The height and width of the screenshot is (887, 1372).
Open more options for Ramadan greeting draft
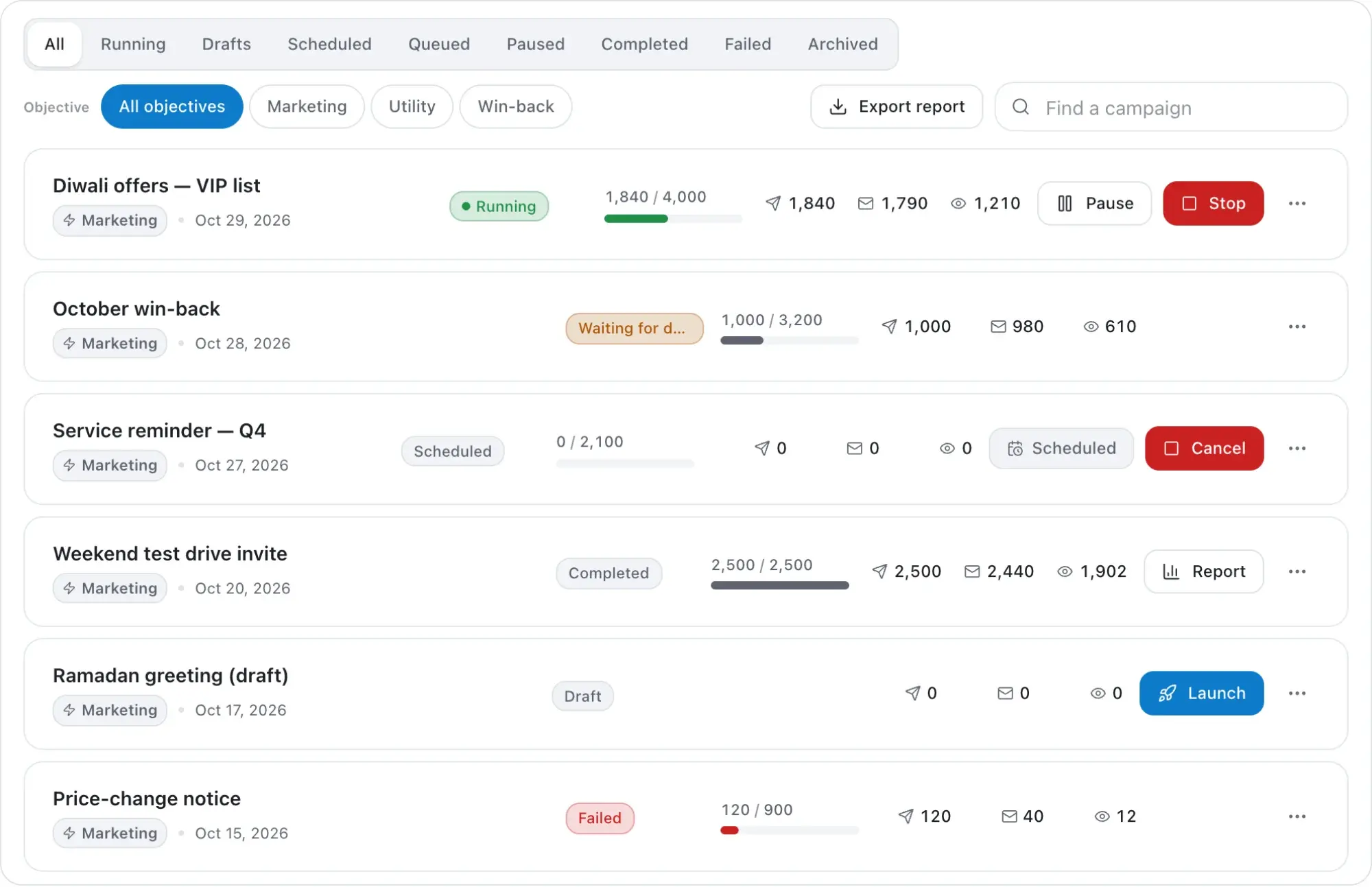coord(1297,694)
